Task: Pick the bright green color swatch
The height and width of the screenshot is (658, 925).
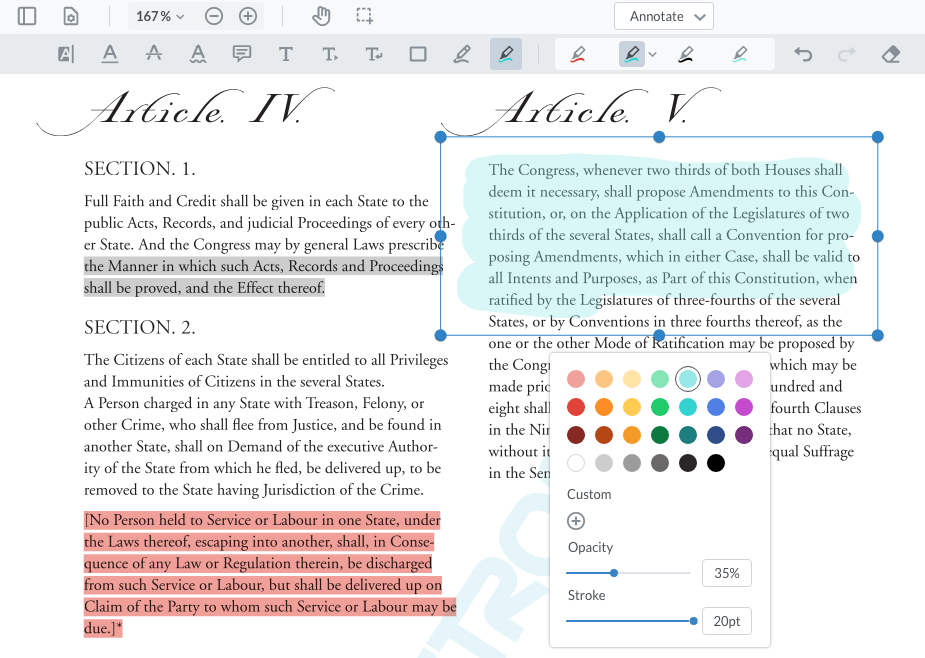Action: point(660,407)
